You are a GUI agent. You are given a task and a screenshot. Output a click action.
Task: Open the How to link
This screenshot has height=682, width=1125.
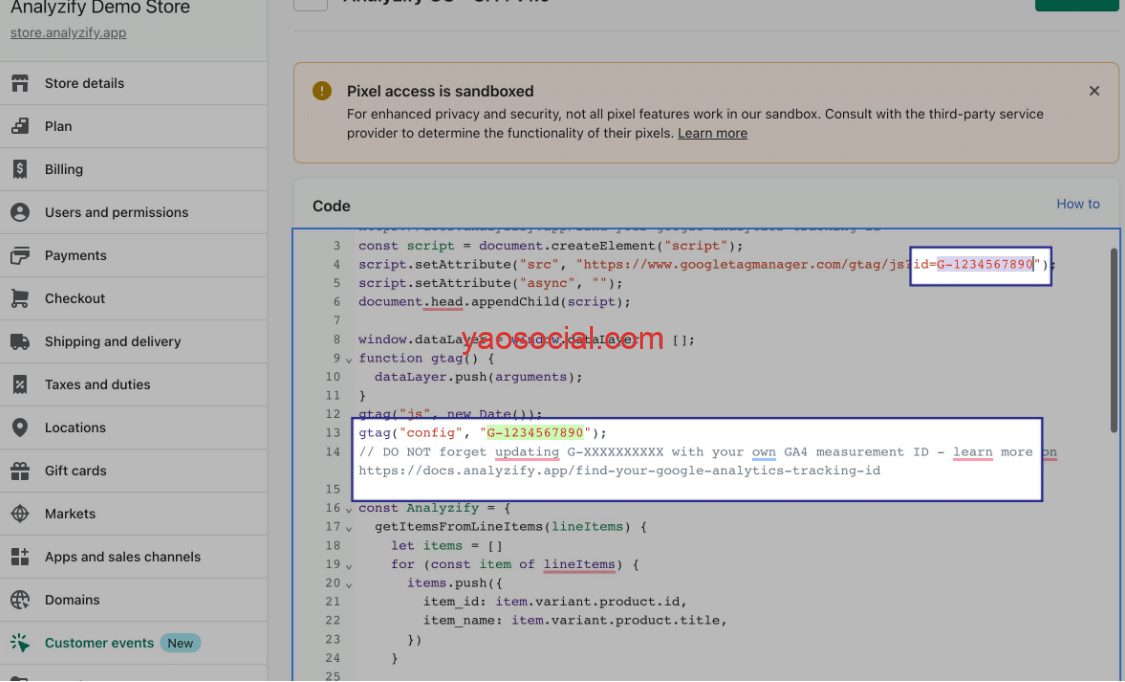(1077, 204)
